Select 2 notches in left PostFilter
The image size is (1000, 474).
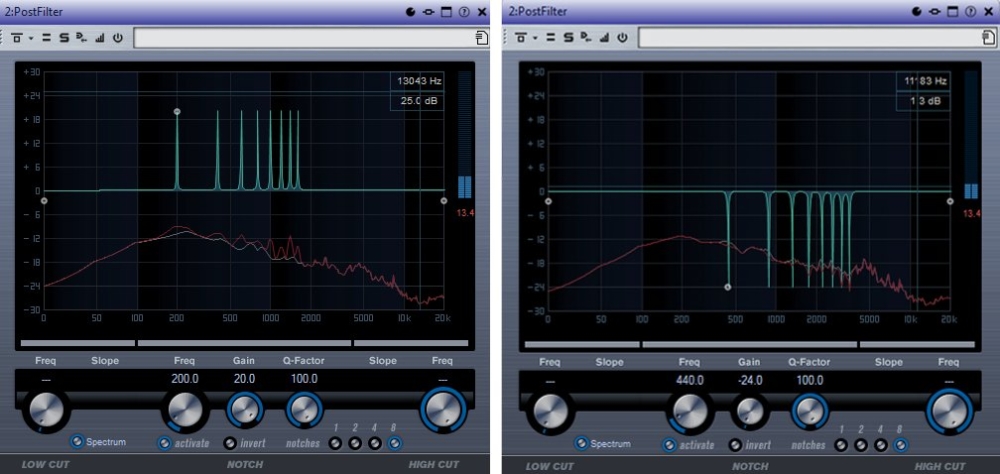click(x=355, y=443)
